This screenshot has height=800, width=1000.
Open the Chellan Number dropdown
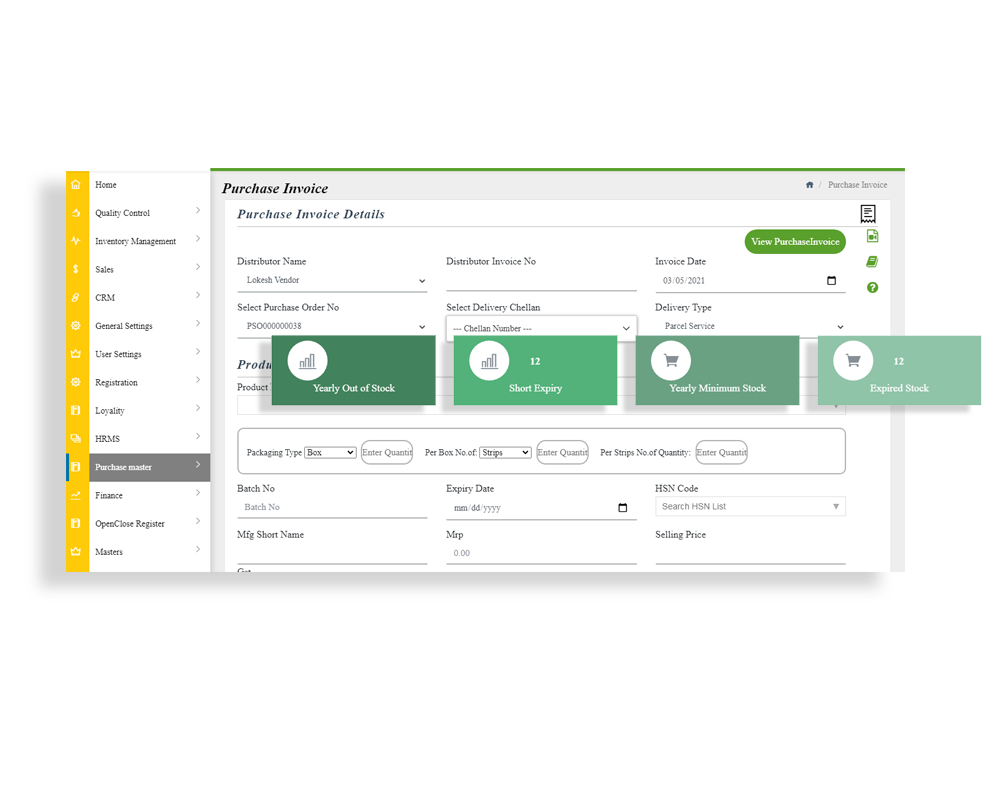coord(541,328)
